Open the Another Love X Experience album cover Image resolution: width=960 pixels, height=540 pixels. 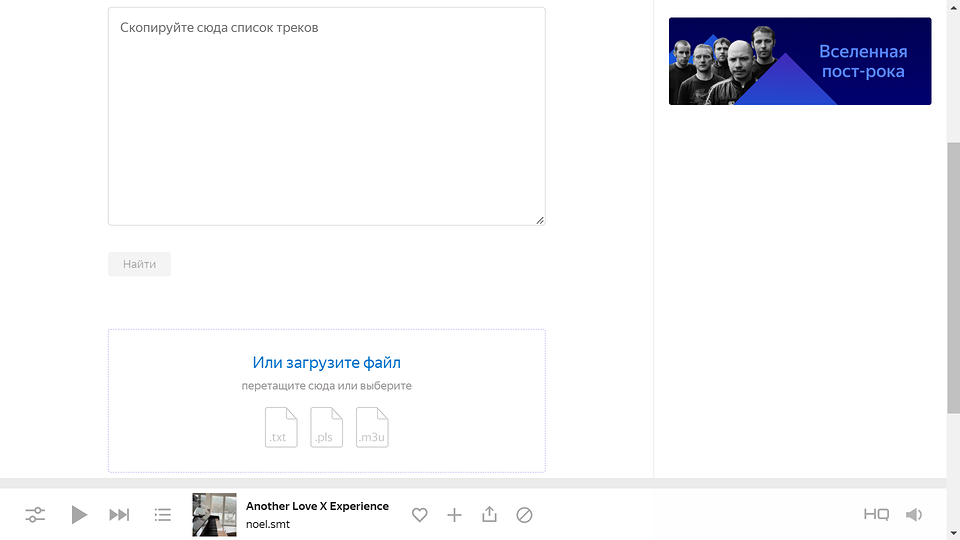coord(214,515)
